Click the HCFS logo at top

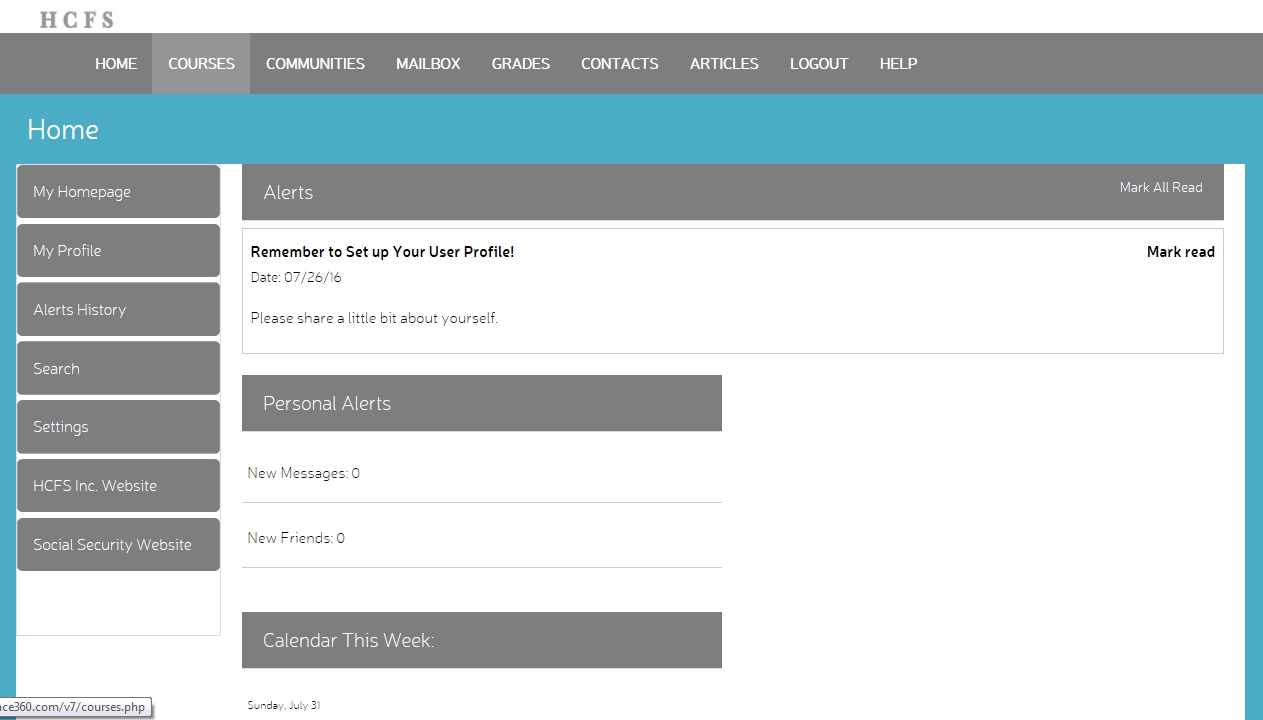coord(76,19)
